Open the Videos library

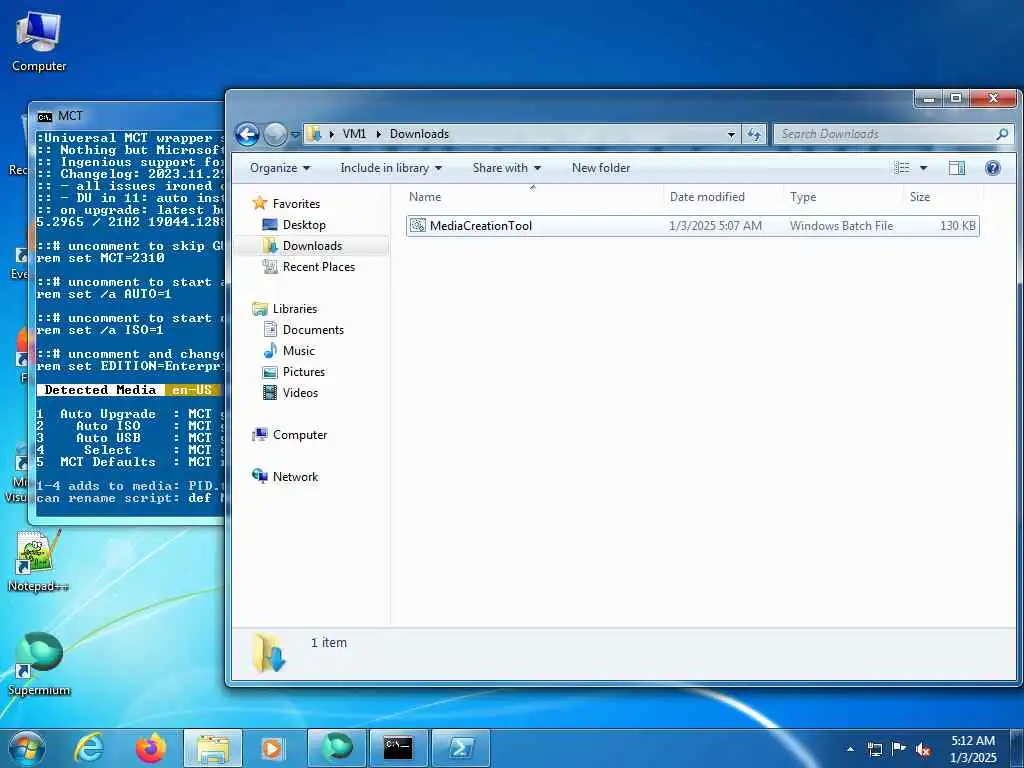pos(300,392)
